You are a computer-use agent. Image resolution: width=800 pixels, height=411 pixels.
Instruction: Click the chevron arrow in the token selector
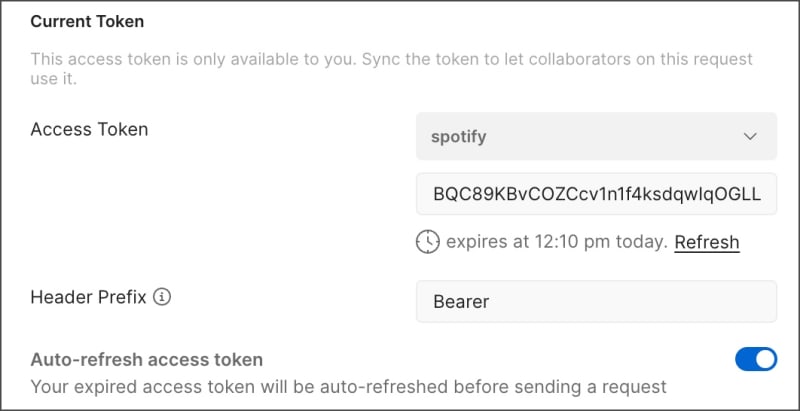coord(750,136)
